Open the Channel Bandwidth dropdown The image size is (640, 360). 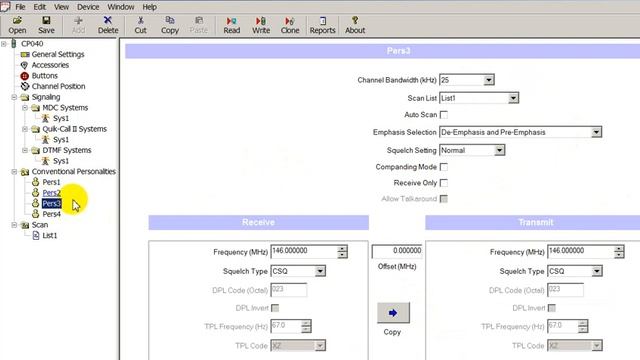point(489,80)
